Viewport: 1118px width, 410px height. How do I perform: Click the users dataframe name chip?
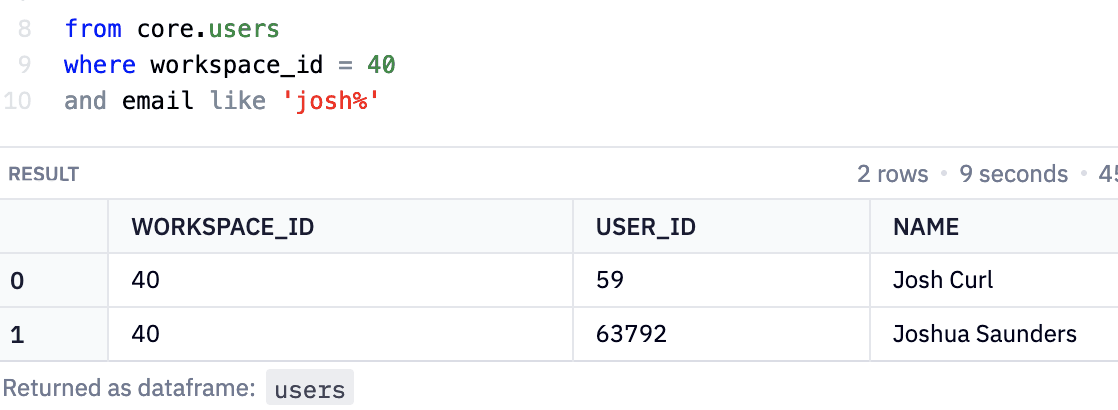[310, 389]
